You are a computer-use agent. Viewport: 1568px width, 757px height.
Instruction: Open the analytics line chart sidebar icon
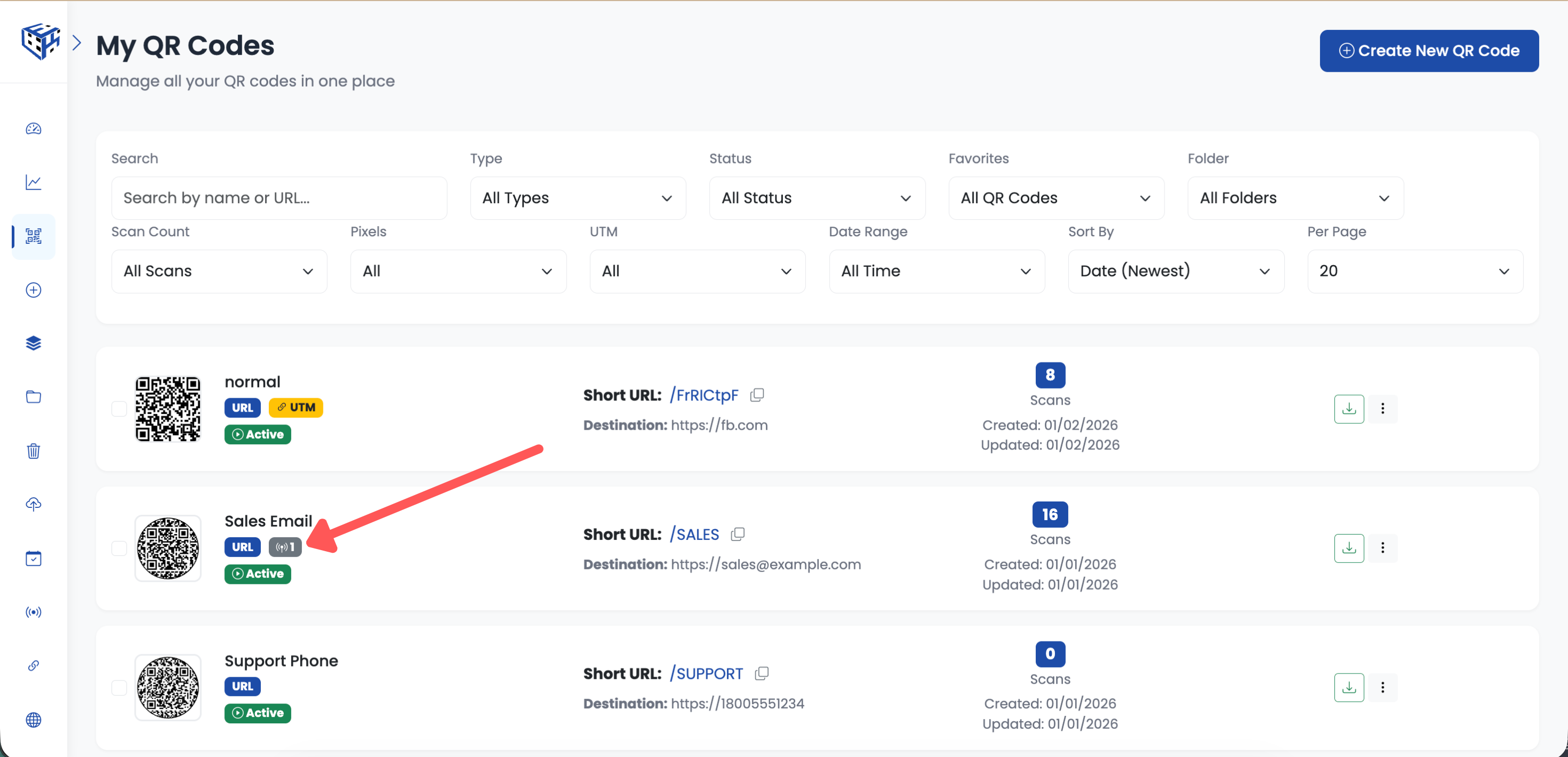coord(34,182)
